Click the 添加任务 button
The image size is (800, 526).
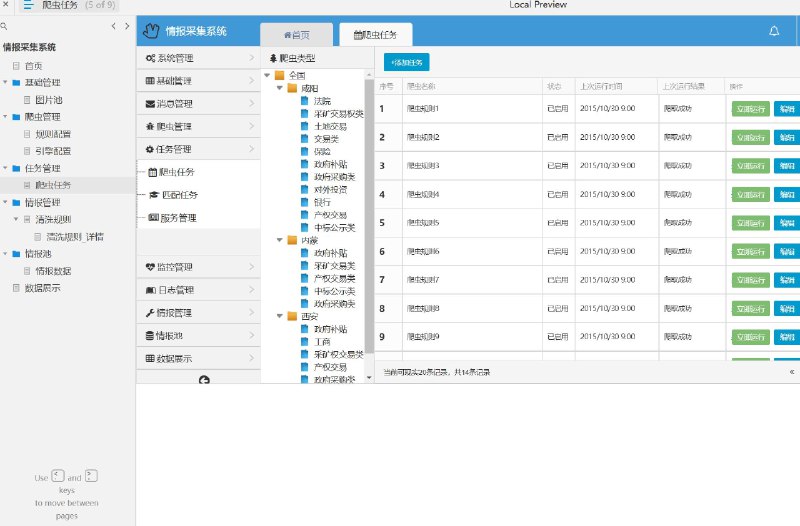click(407, 62)
